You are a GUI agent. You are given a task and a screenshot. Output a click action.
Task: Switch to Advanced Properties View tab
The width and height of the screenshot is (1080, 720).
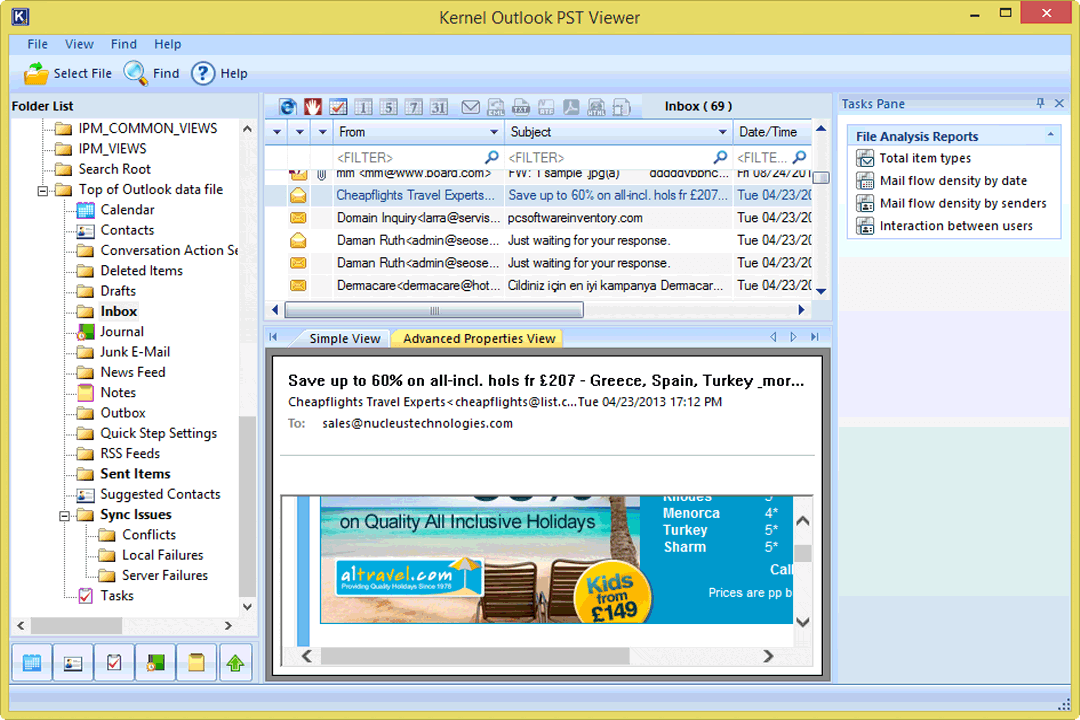pyautogui.click(x=479, y=338)
